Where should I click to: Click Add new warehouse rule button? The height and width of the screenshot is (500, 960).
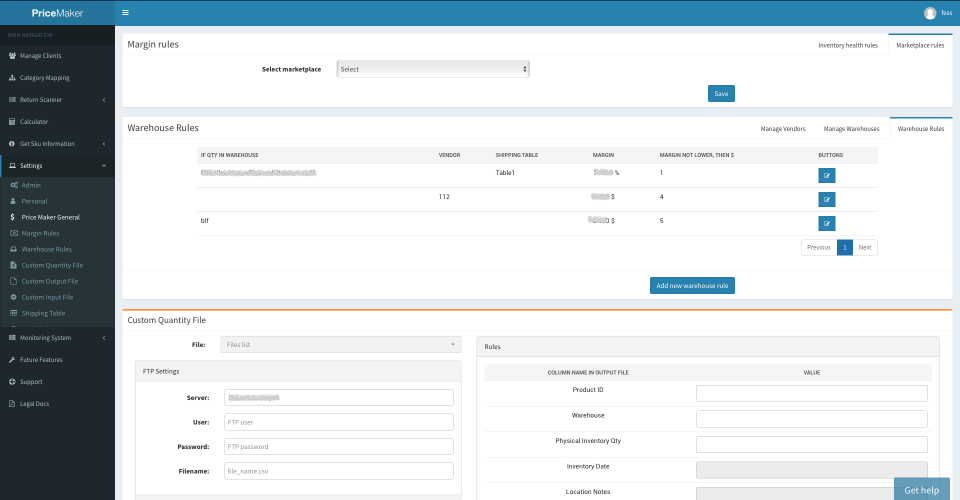click(692, 286)
